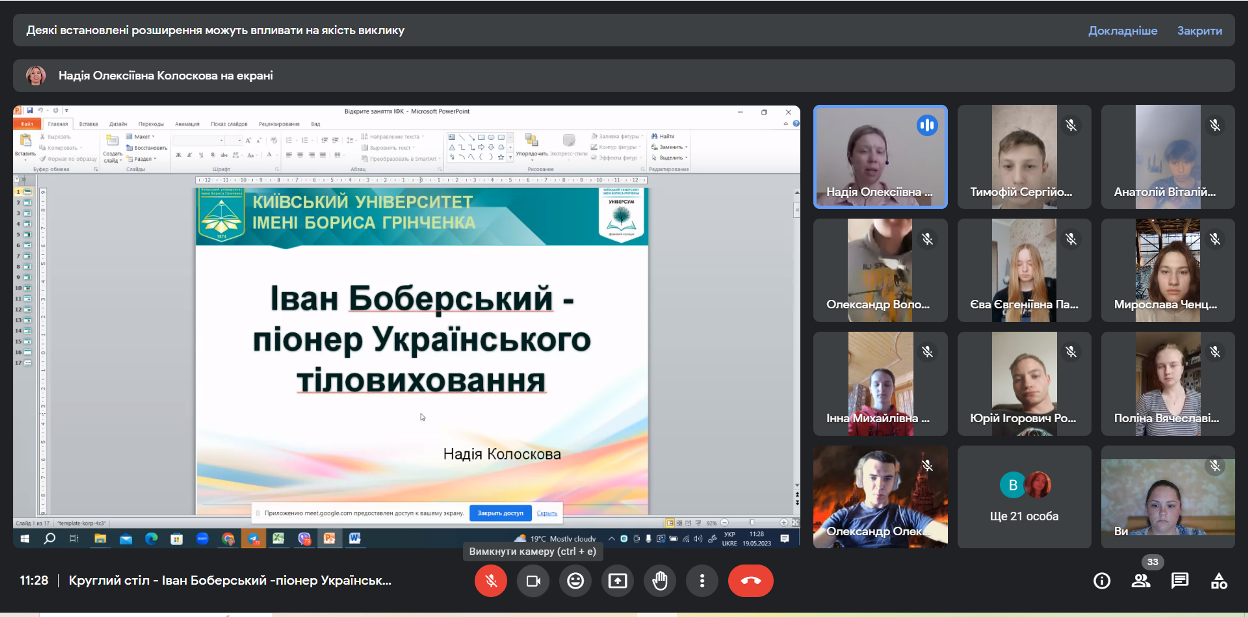Expand the 'Ще 21 особа' participants tile
Image resolution: width=1248 pixels, height=617 pixels.
click(x=1024, y=497)
